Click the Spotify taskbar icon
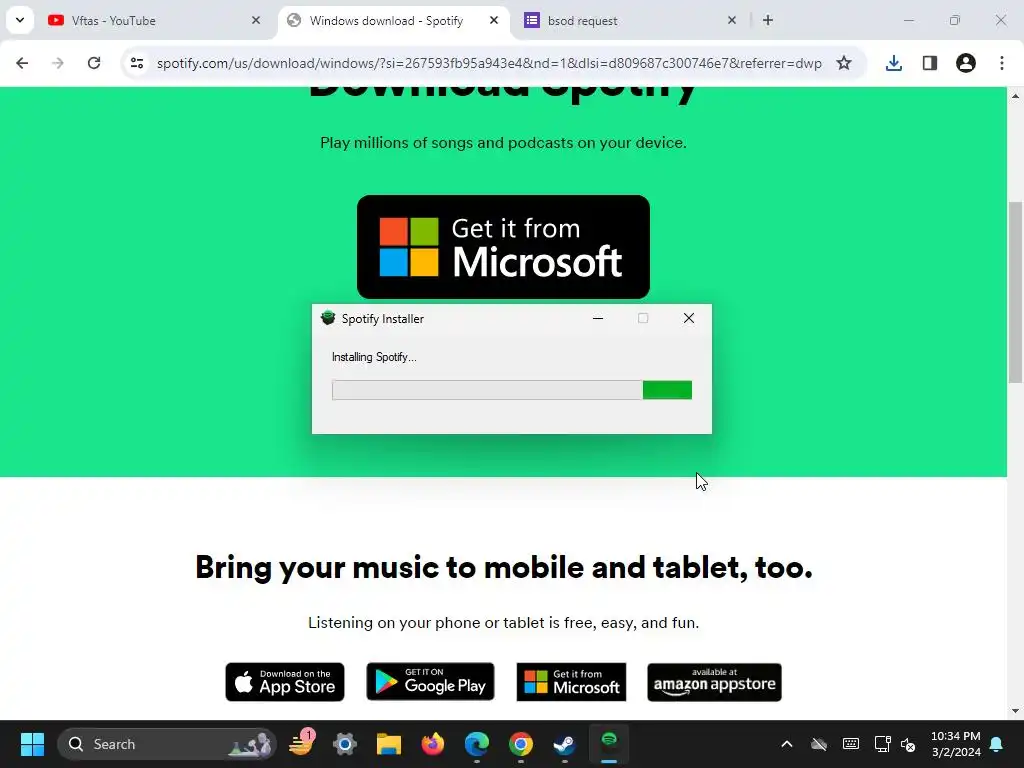 [x=609, y=743]
